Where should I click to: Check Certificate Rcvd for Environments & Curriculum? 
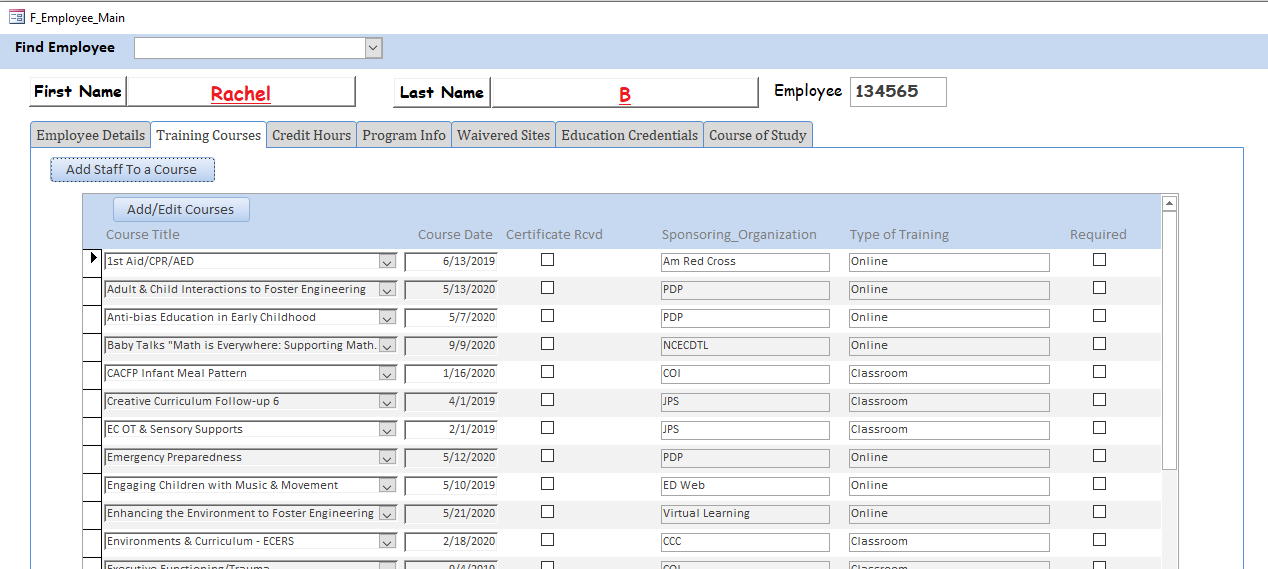click(547, 539)
